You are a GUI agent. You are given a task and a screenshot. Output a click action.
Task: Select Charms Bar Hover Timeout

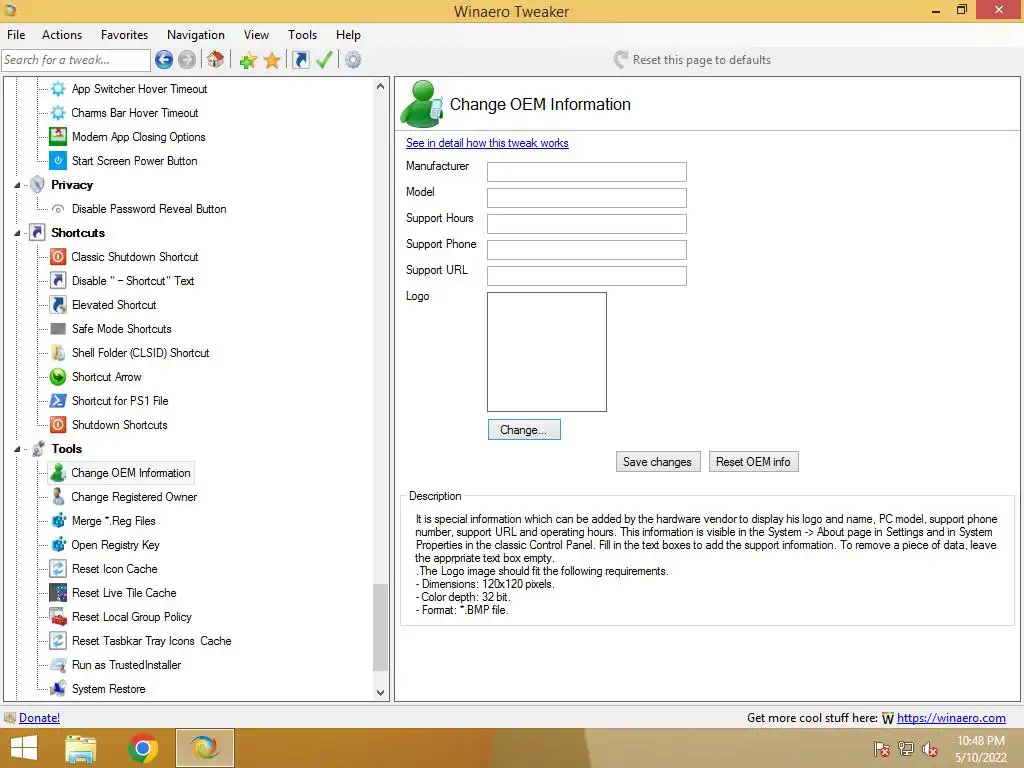pos(135,113)
